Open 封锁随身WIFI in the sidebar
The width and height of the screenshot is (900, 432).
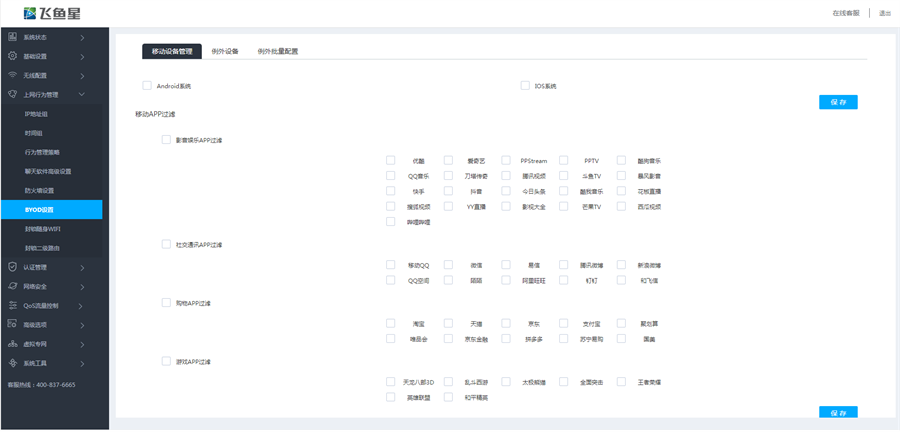click(52, 229)
